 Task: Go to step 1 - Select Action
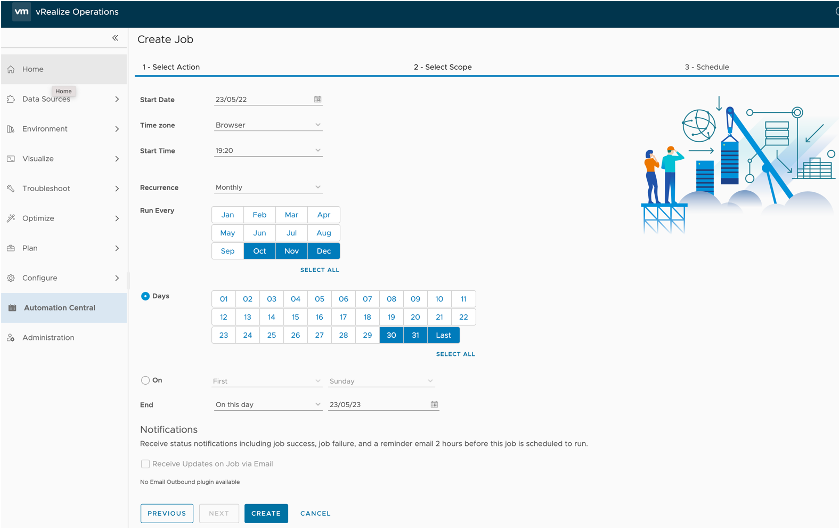pyautogui.click(x=171, y=67)
